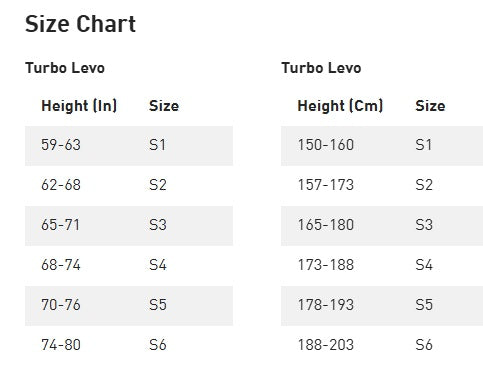Click the 74-80 height value
This screenshot has width=483, height=373.
[61, 345]
